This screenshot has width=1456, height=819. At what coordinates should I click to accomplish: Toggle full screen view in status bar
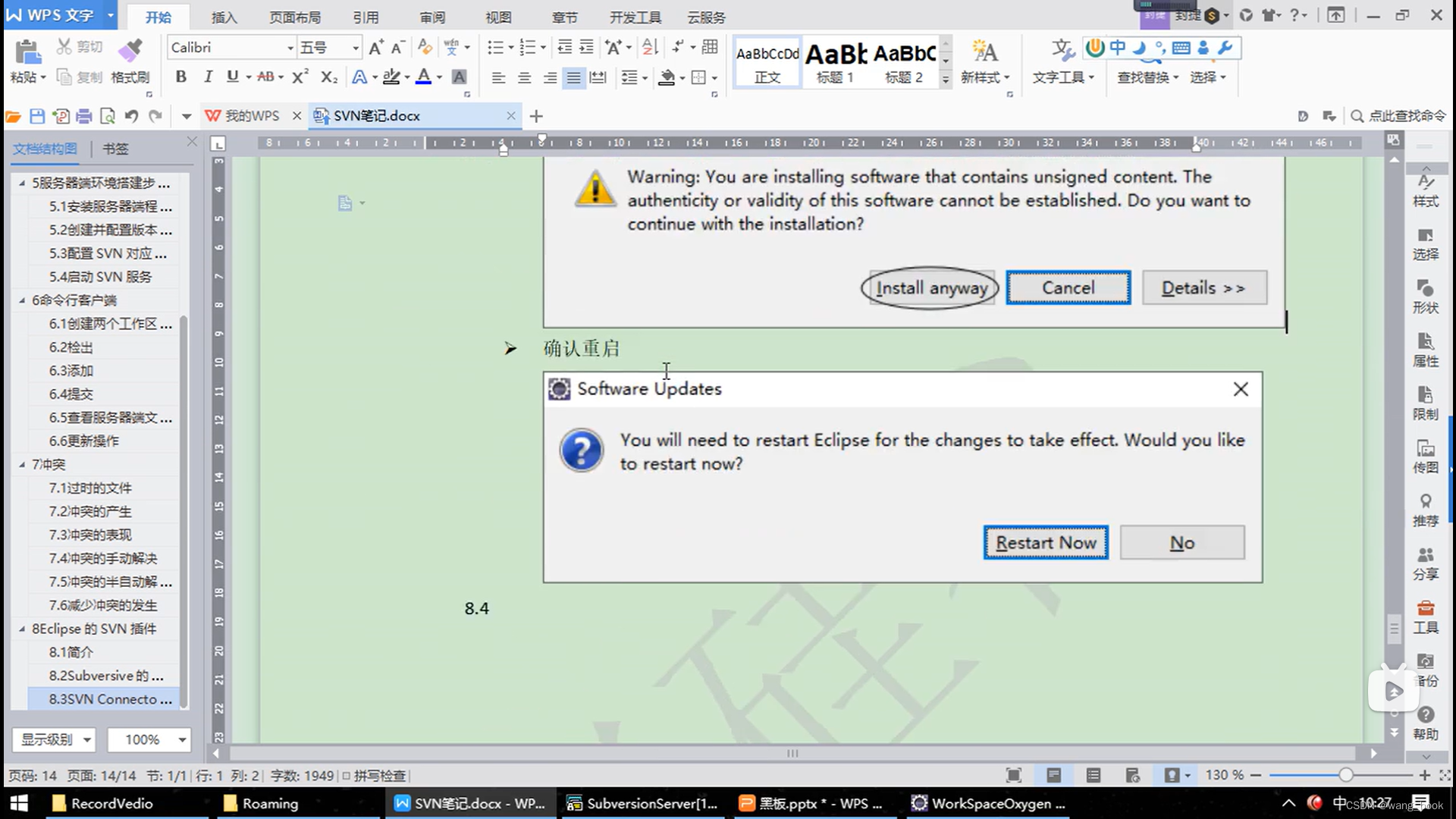(x=1014, y=775)
